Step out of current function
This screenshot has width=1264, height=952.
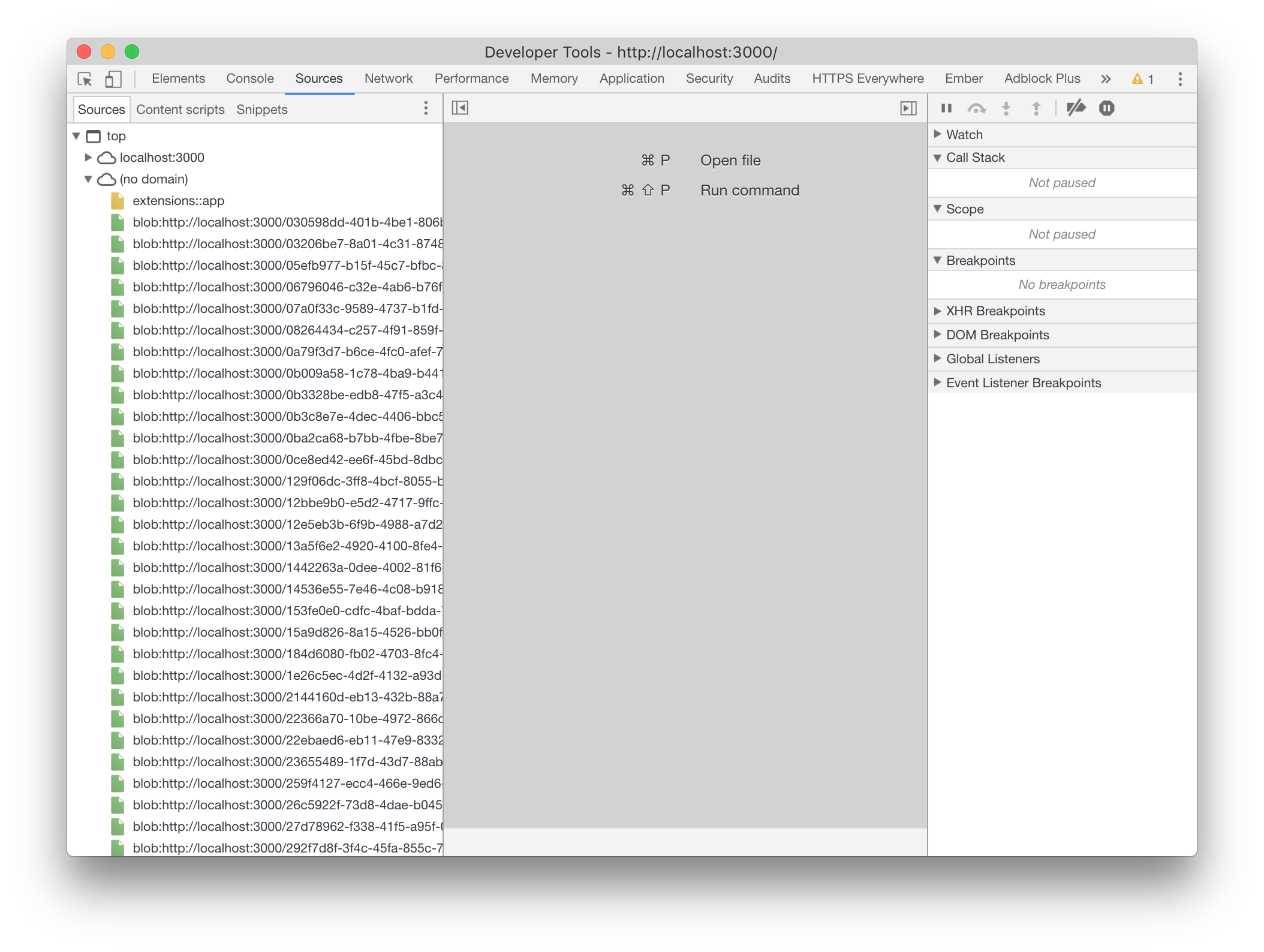[1036, 108]
